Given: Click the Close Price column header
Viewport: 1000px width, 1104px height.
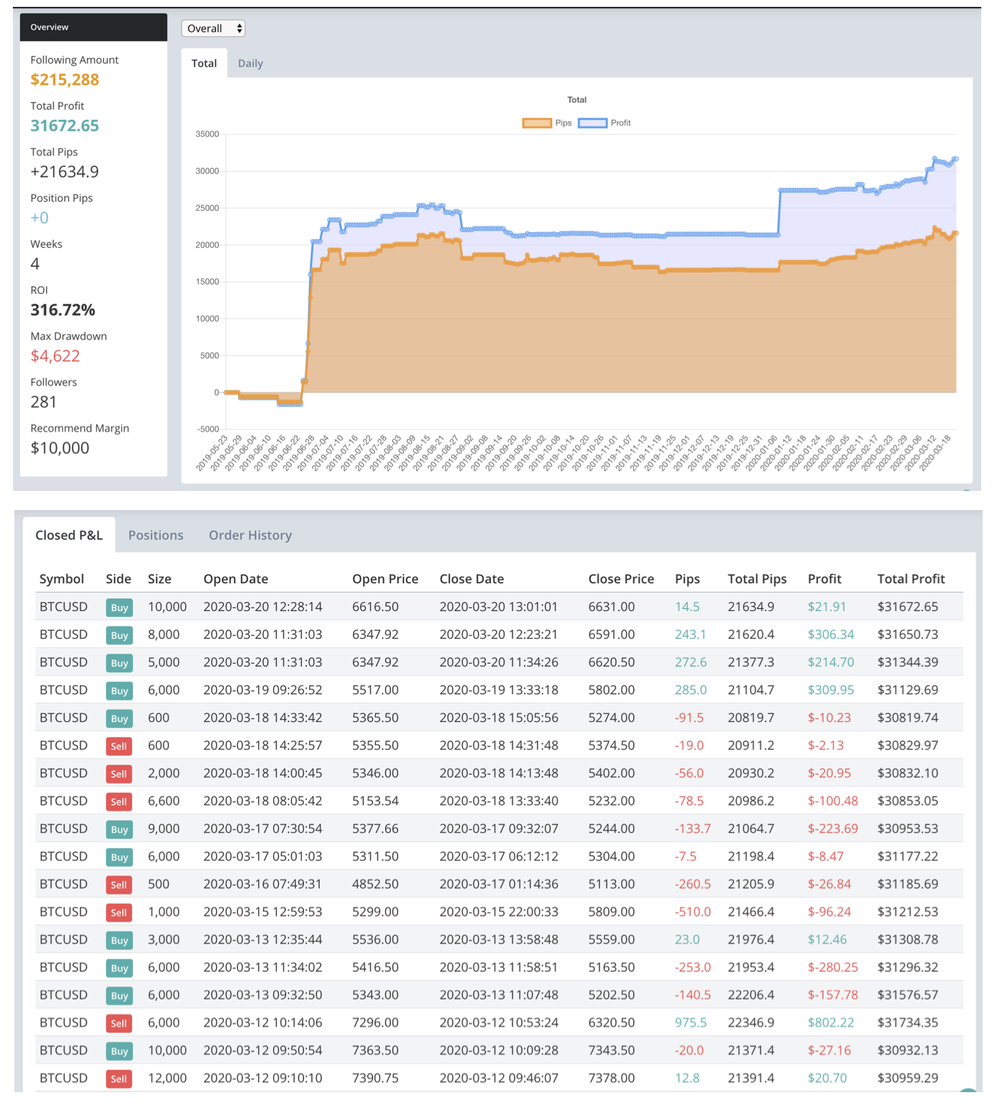Looking at the screenshot, I should point(621,579).
